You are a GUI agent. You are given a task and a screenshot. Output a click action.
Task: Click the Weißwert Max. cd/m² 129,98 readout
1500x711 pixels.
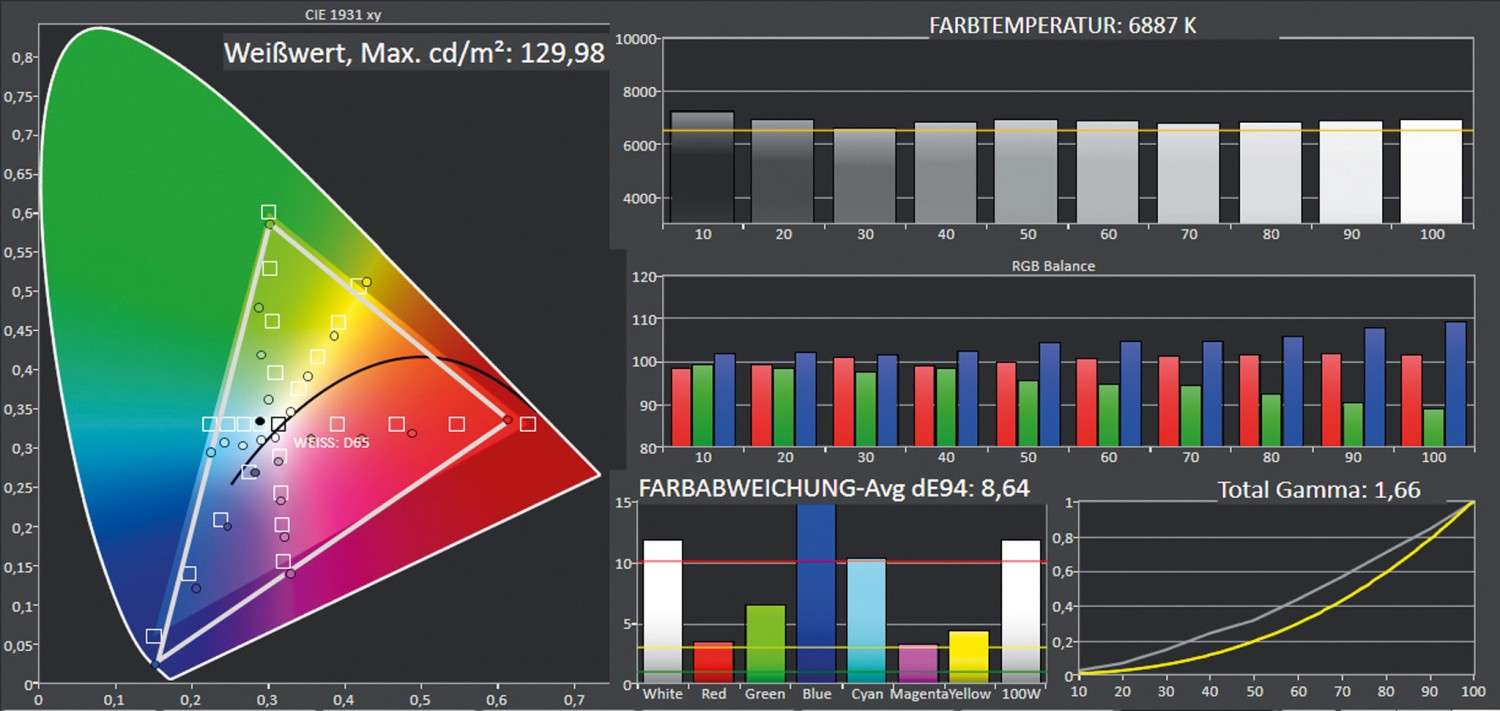click(x=415, y=53)
